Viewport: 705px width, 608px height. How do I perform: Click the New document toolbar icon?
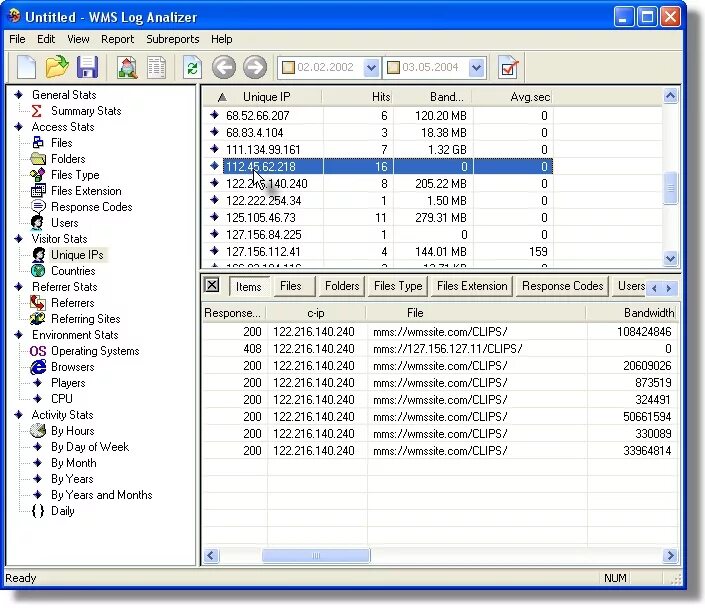tap(26, 67)
